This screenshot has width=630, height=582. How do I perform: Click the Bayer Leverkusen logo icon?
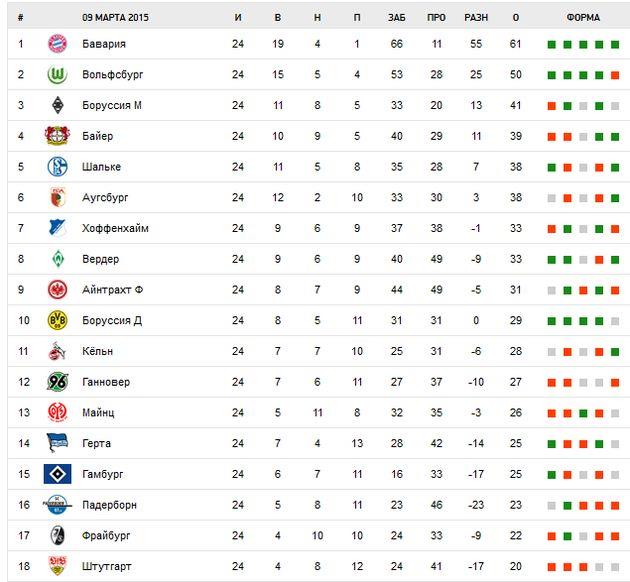[56, 136]
